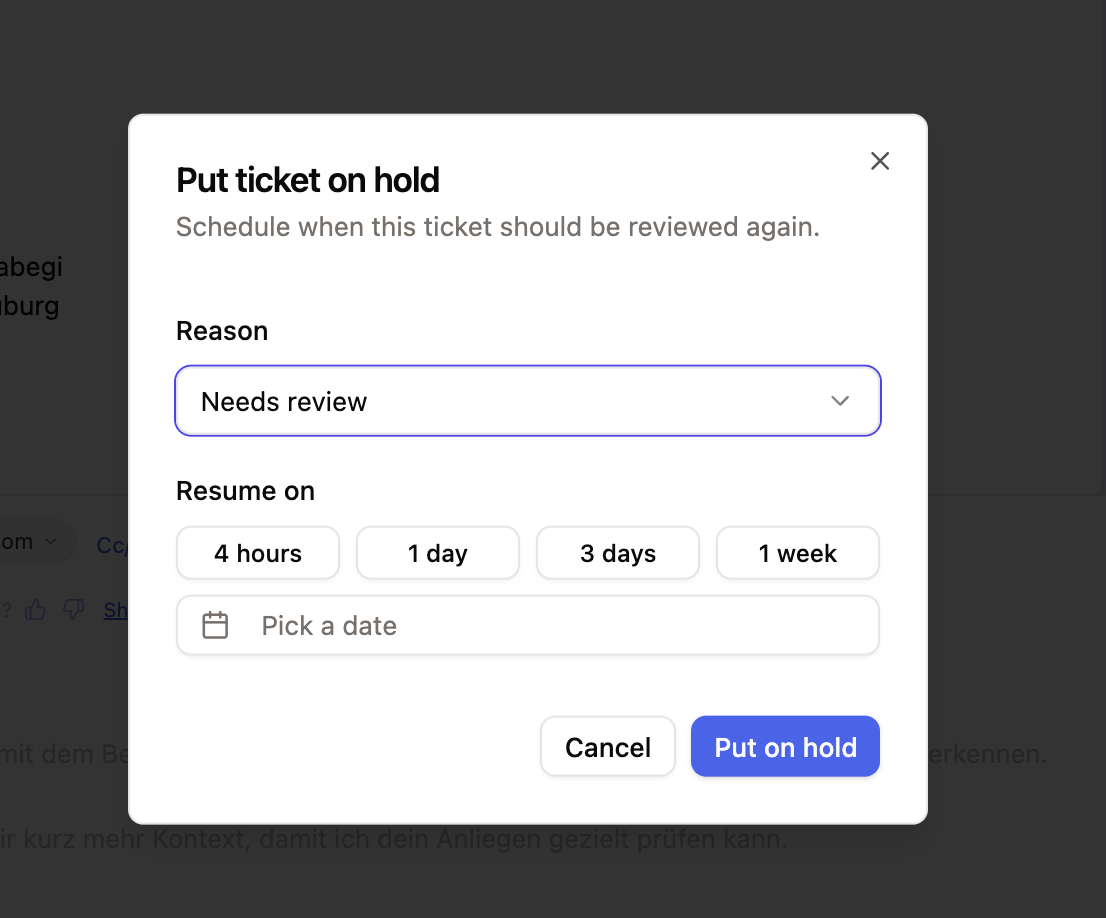Click the calendar icon in date field
The image size is (1106, 918).
216,626
